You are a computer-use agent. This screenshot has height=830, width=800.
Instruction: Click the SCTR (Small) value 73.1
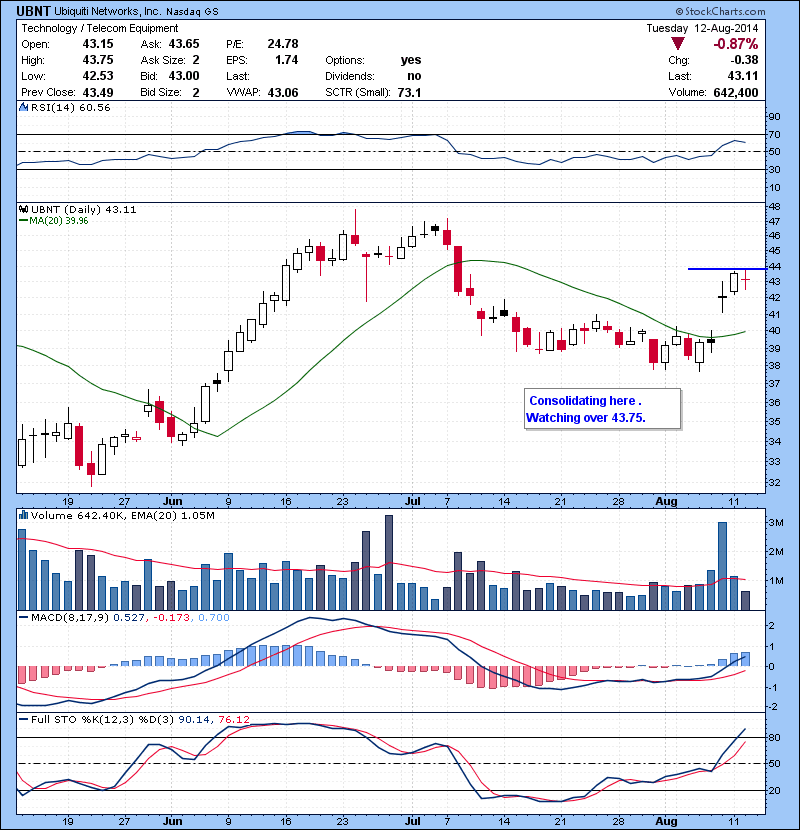point(409,93)
